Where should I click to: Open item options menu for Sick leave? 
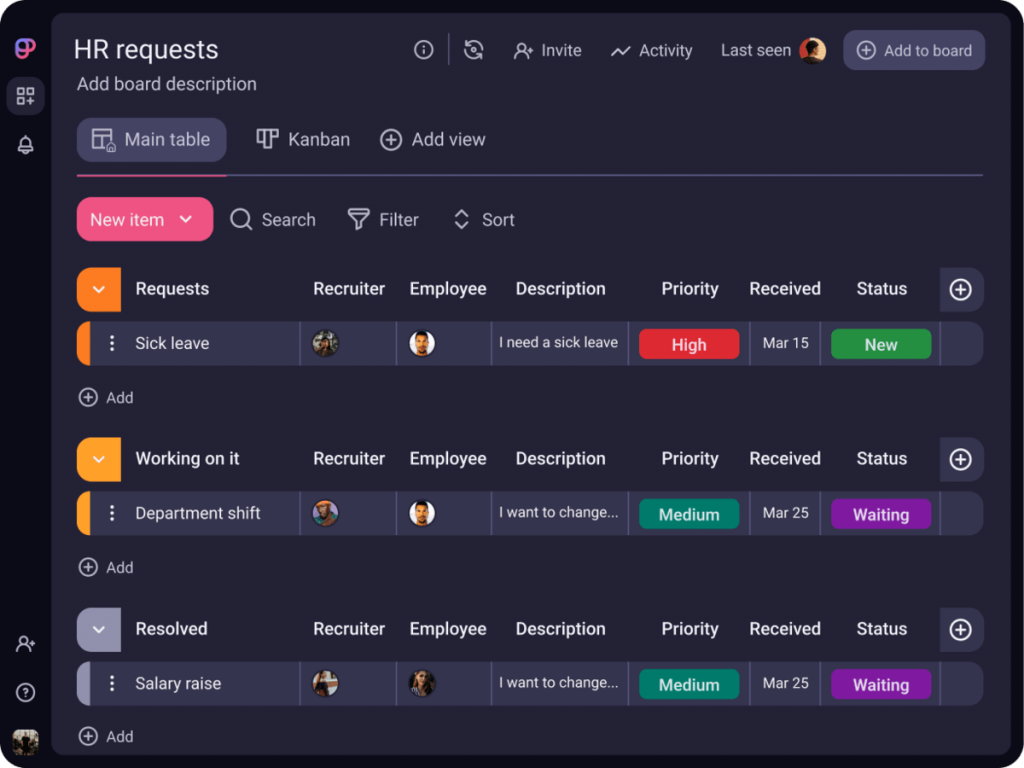(x=110, y=343)
